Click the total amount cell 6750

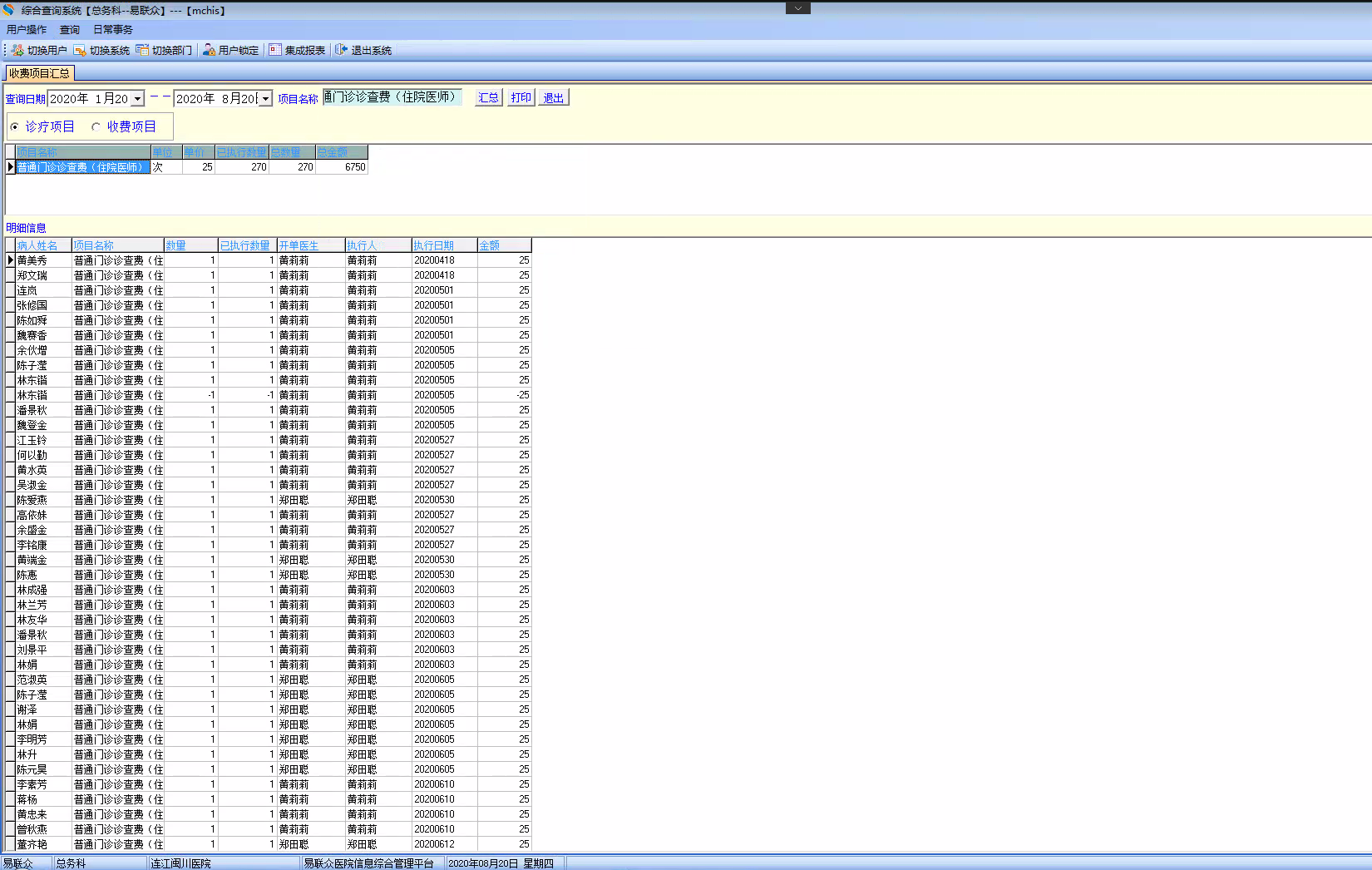(342, 167)
